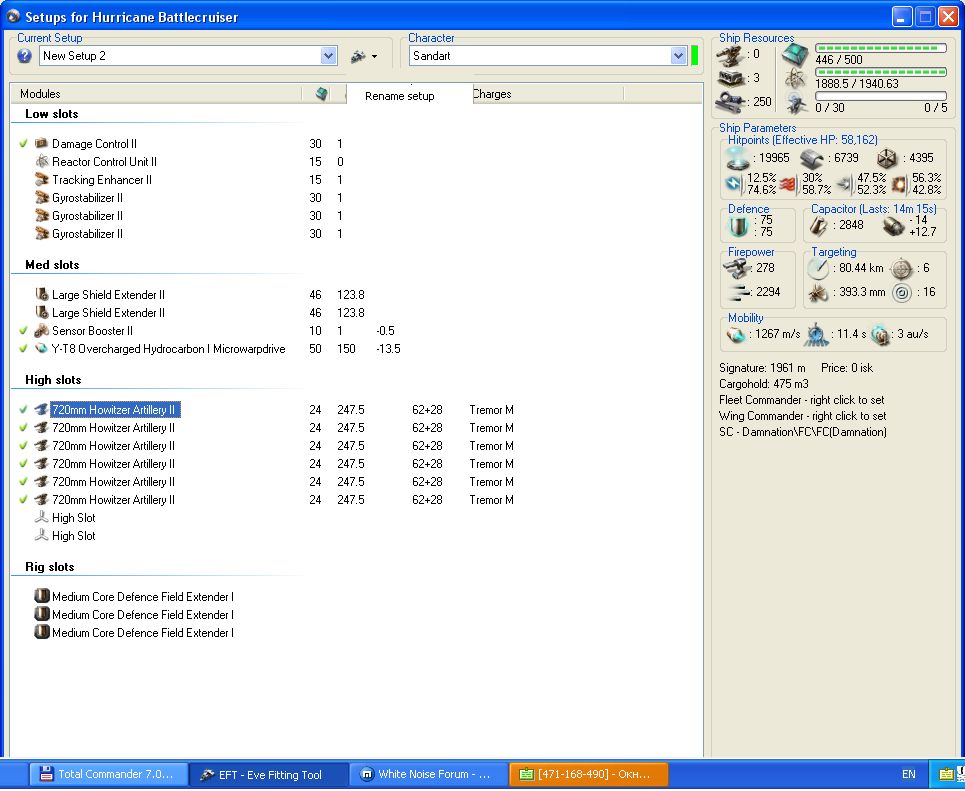Click the Tracking Enhancer II module icon
Viewport: 965px width, 791px height.
pos(41,179)
